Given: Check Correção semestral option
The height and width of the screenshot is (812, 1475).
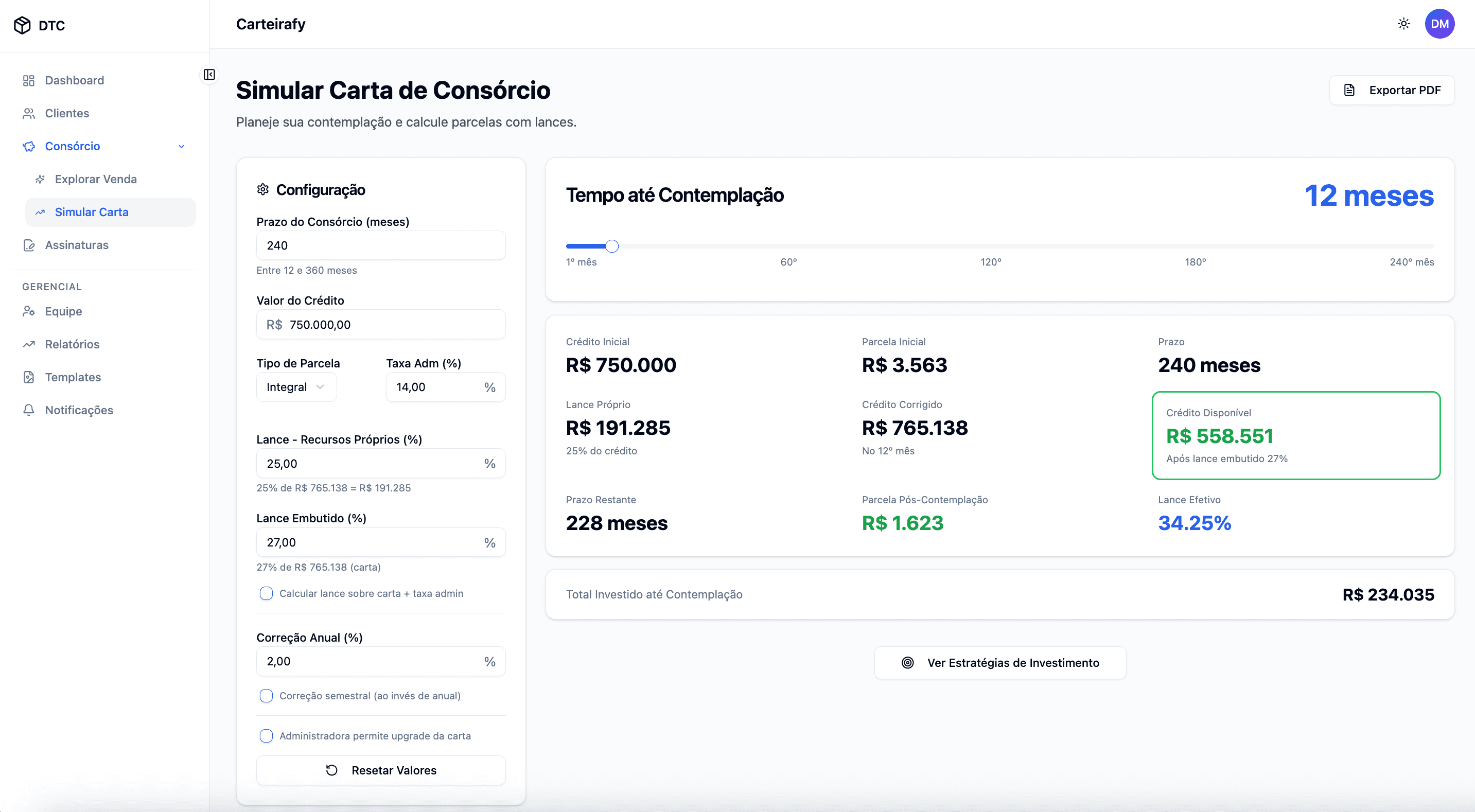Looking at the screenshot, I should (266, 696).
